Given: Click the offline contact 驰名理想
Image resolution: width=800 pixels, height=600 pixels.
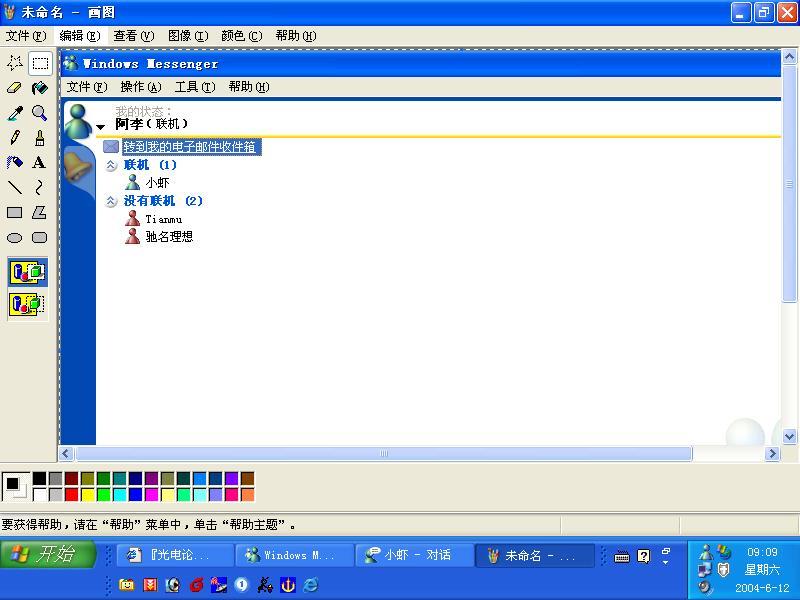Looking at the screenshot, I should click(x=169, y=237).
